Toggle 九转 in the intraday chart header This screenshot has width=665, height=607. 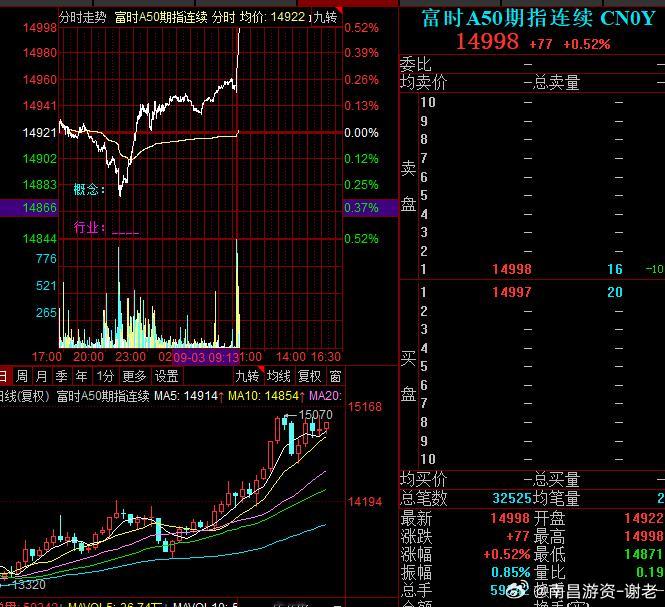pos(325,17)
